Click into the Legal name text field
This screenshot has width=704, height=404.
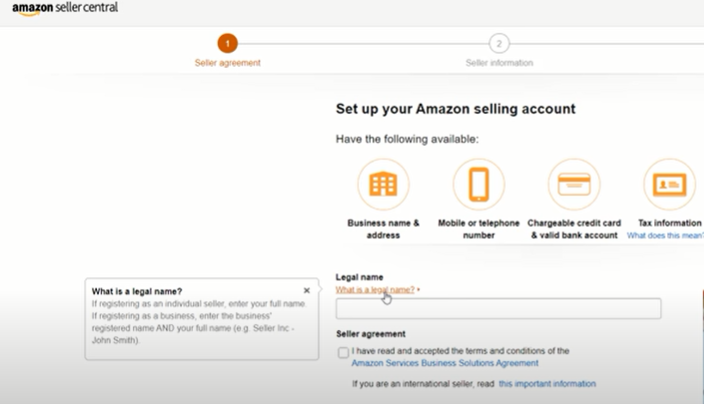click(498, 308)
